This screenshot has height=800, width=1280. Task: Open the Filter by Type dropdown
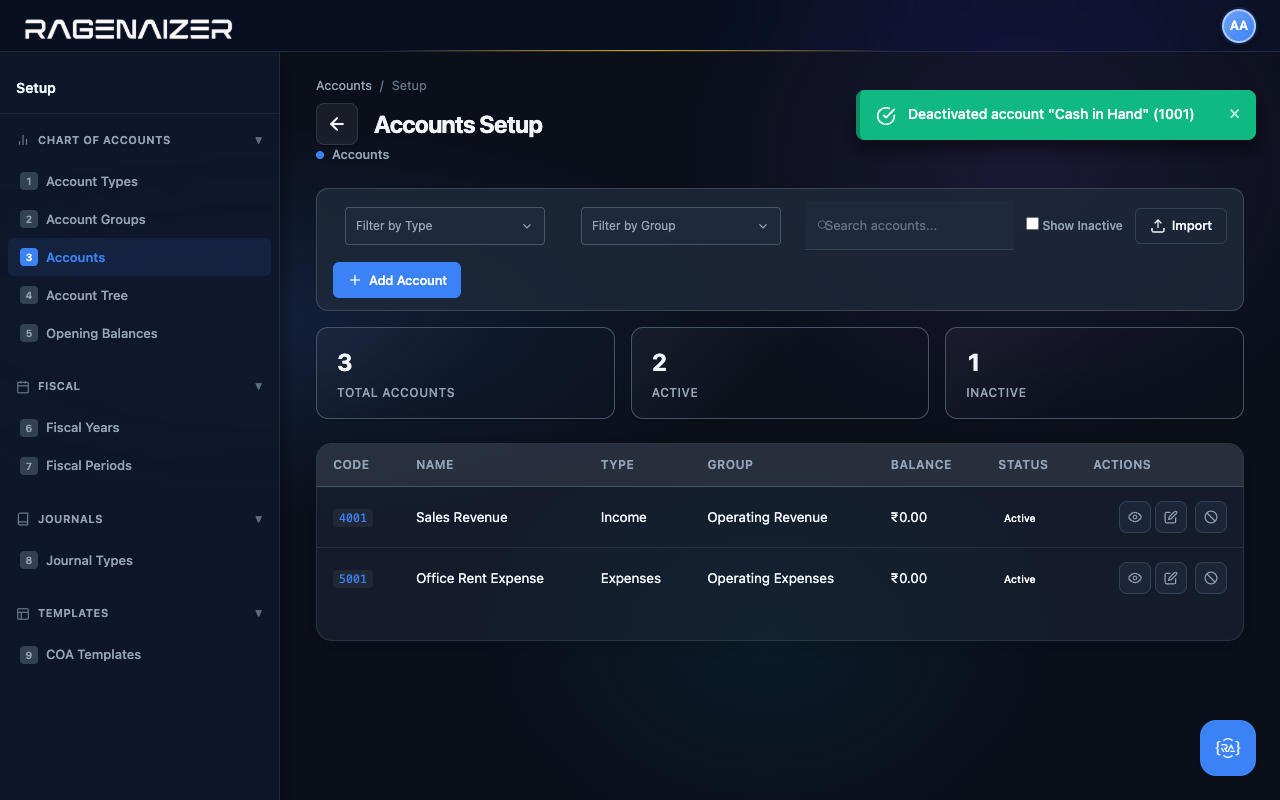[x=445, y=226]
